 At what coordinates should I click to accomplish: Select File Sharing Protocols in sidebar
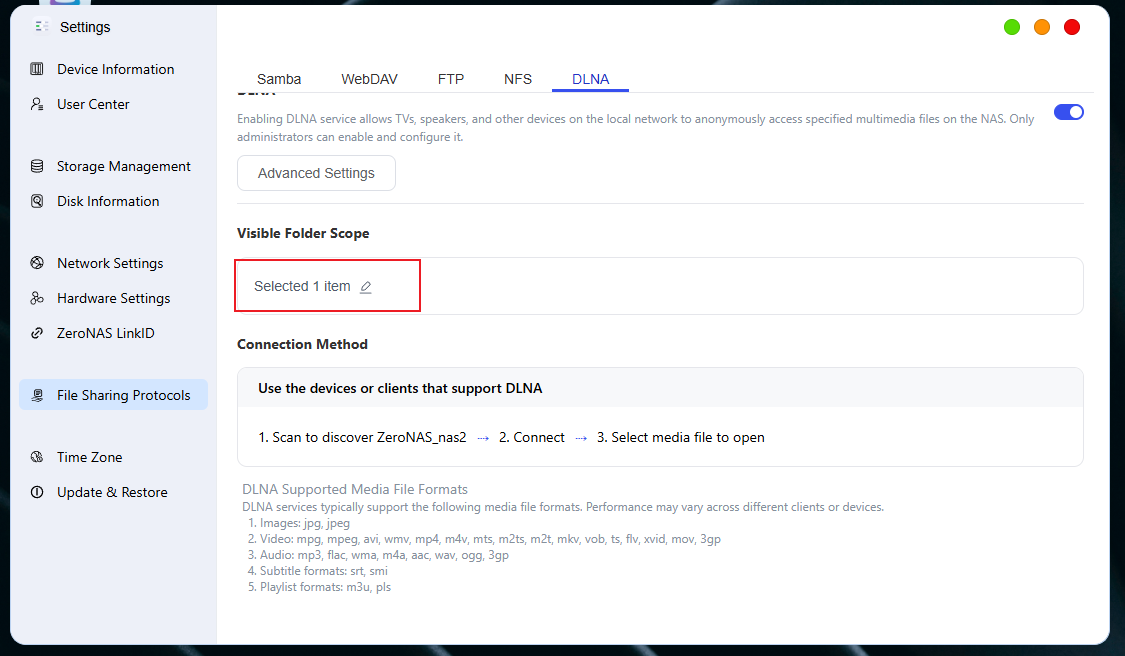(113, 395)
